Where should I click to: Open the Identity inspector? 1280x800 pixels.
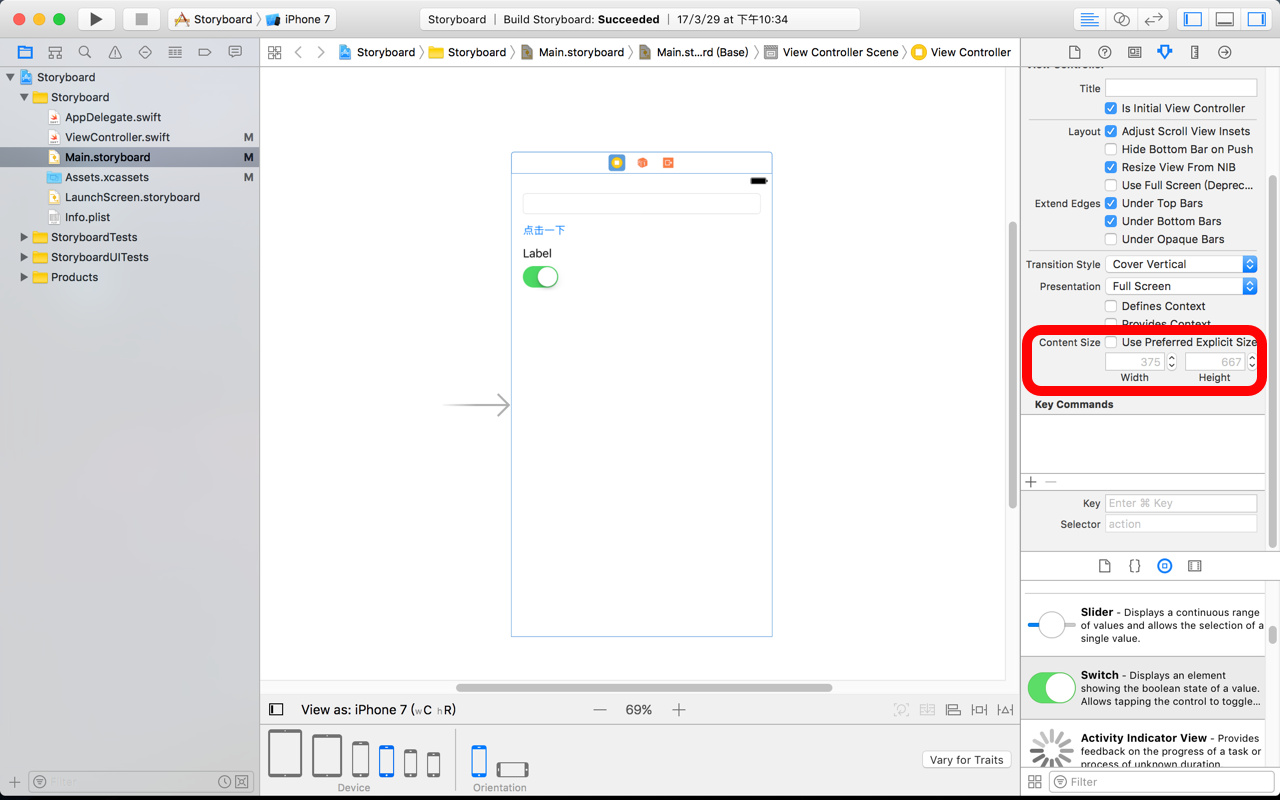pyautogui.click(x=1134, y=52)
